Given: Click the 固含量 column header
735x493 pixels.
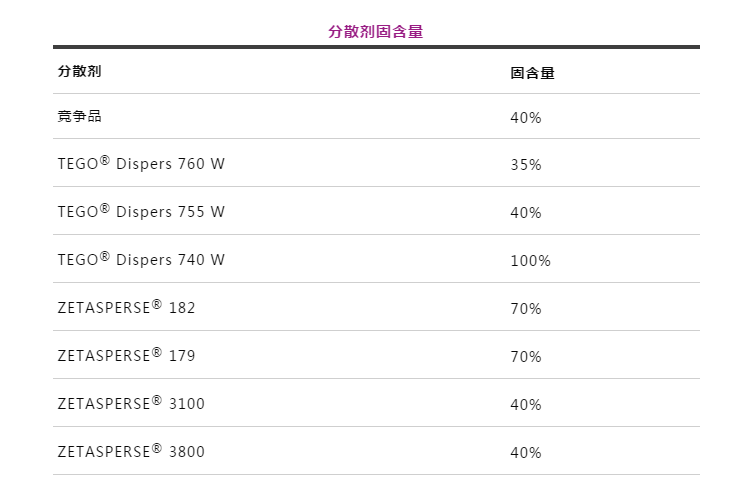Looking at the screenshot, I should click(x=532, y=73).
